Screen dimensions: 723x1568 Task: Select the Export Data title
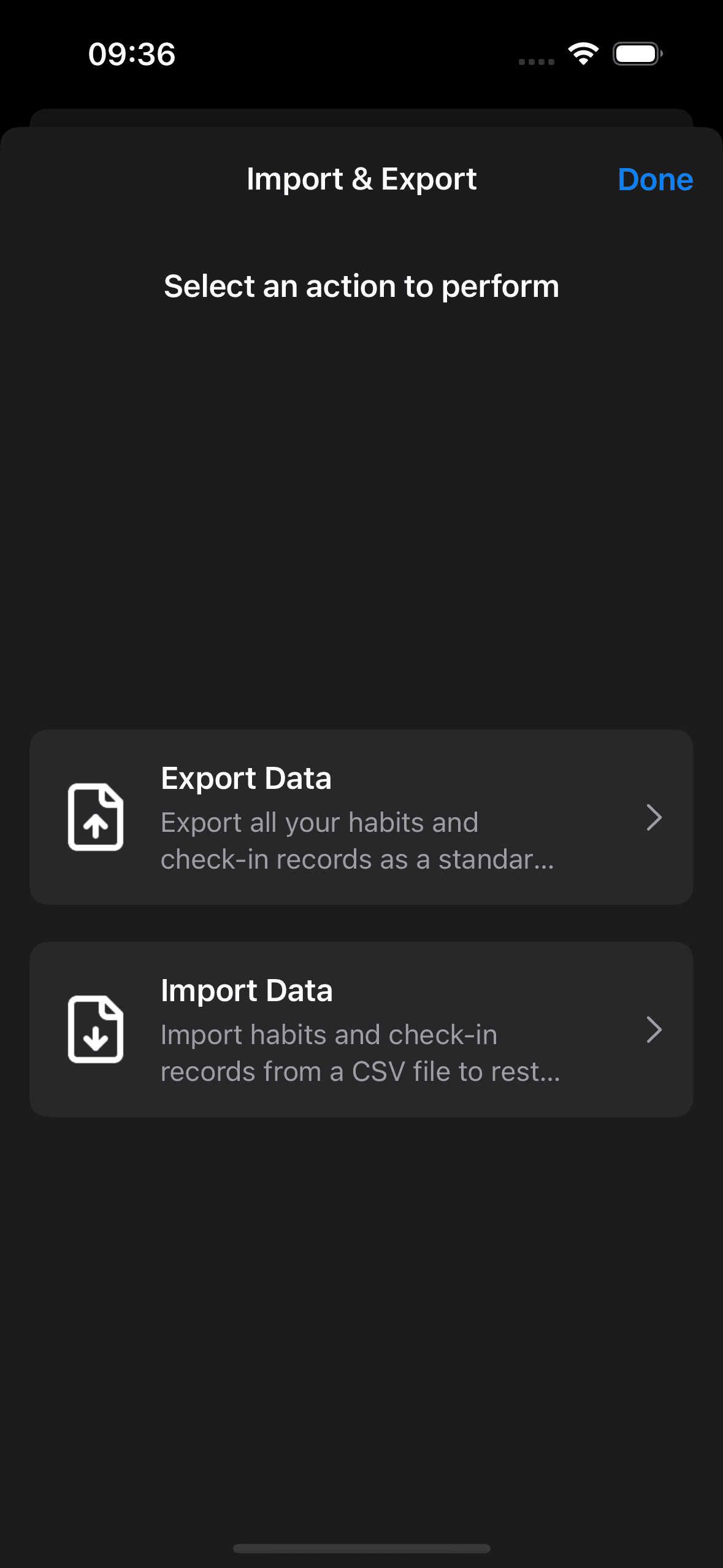click(246, 778)
